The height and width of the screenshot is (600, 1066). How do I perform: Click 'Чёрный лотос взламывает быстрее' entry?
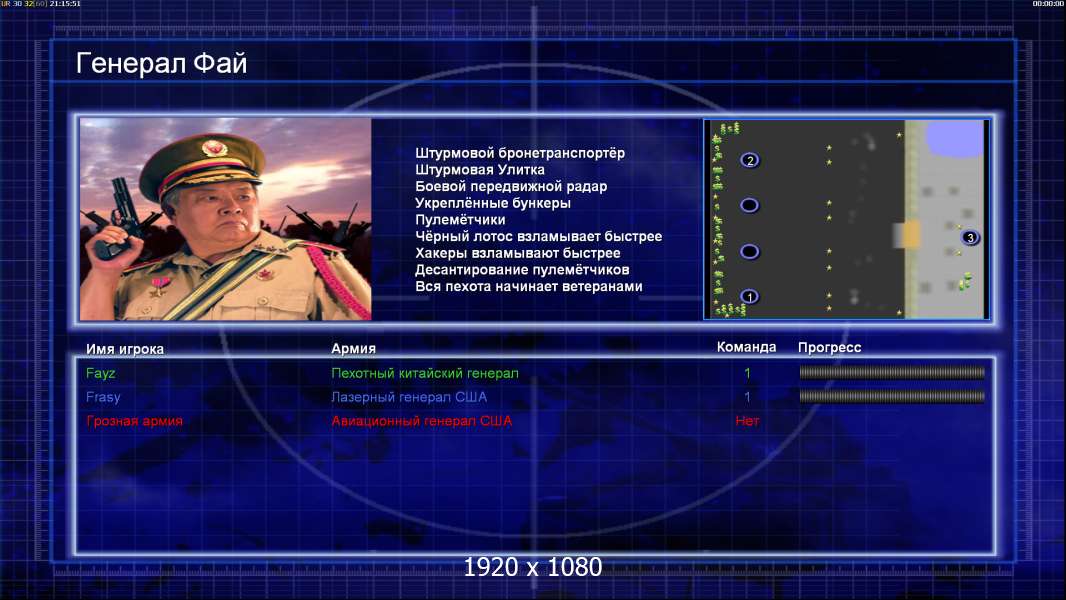point(538,236)
